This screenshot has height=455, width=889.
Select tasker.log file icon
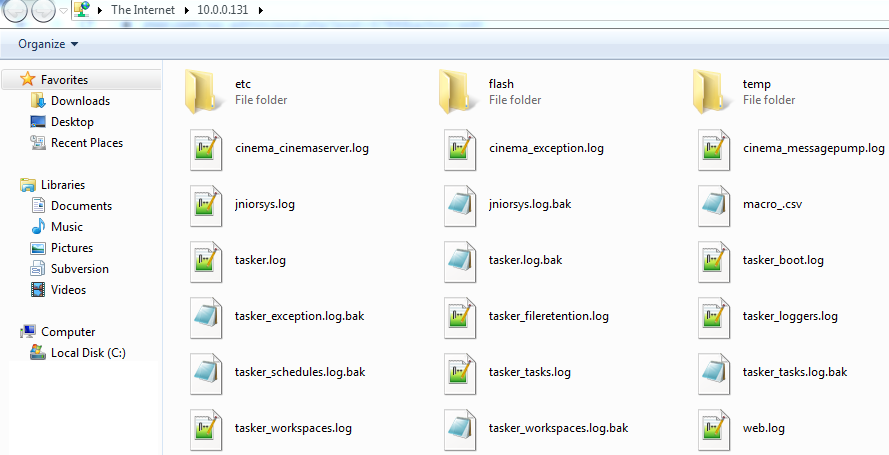point(205,261)
